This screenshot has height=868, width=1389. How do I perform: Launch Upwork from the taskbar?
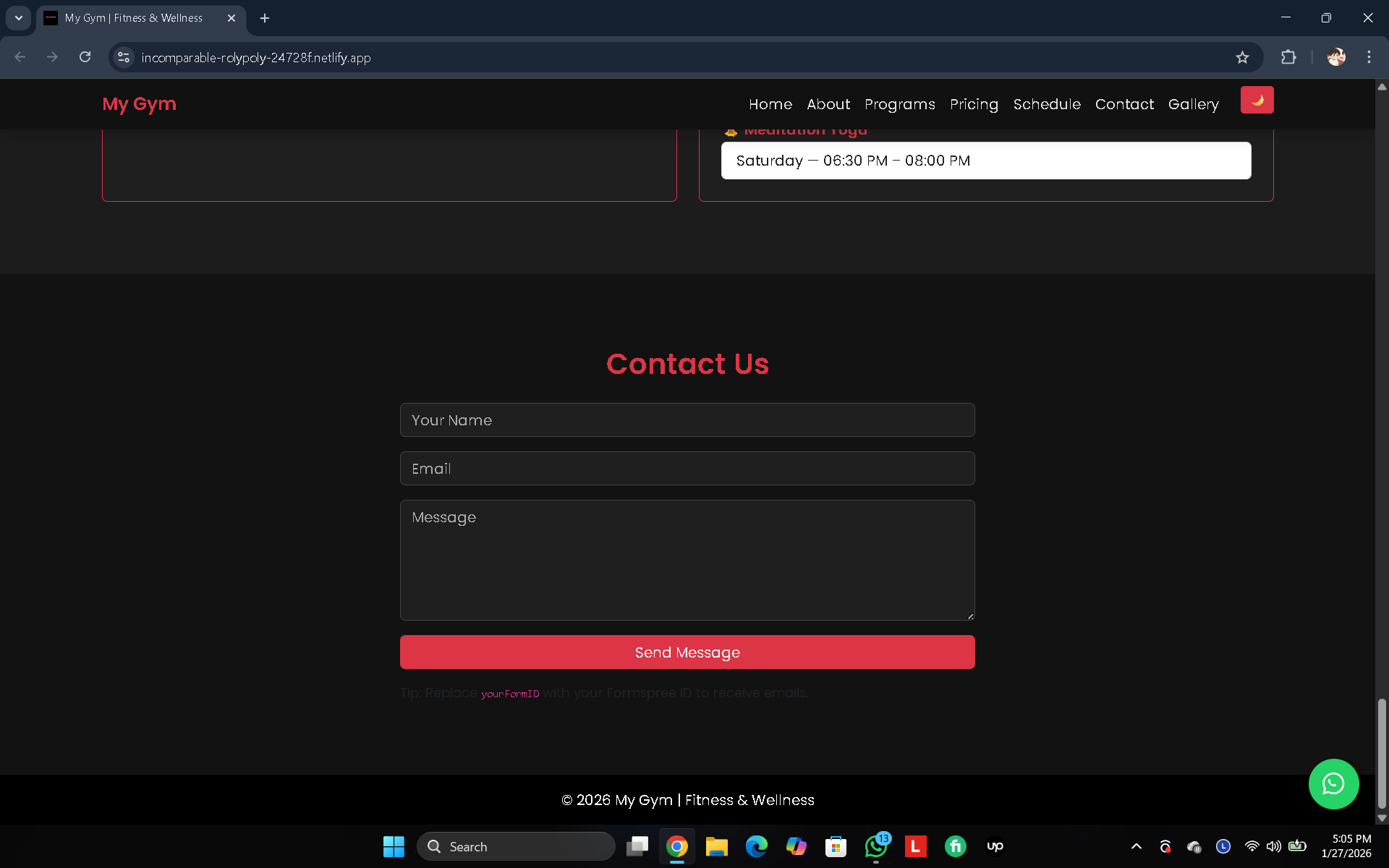click(995, 846)
